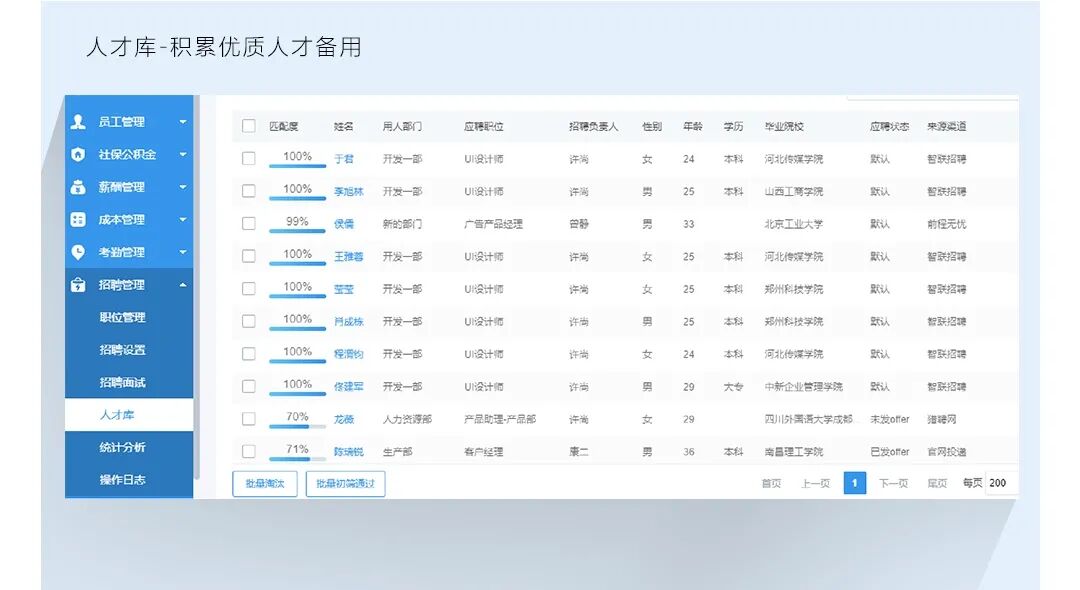The height and width of the screenshot is (590, 1080).
Task: Open candidate 佟建军 name link
Action: [349, 387]
